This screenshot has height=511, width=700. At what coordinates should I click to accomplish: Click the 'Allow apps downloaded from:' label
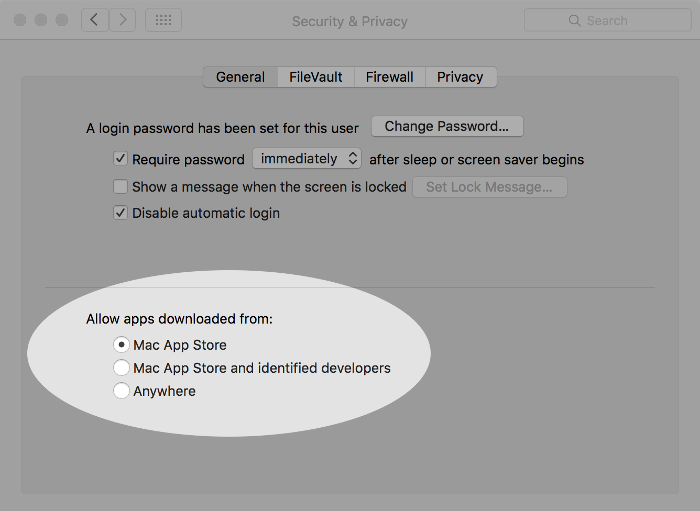click(x=179, y=319)
